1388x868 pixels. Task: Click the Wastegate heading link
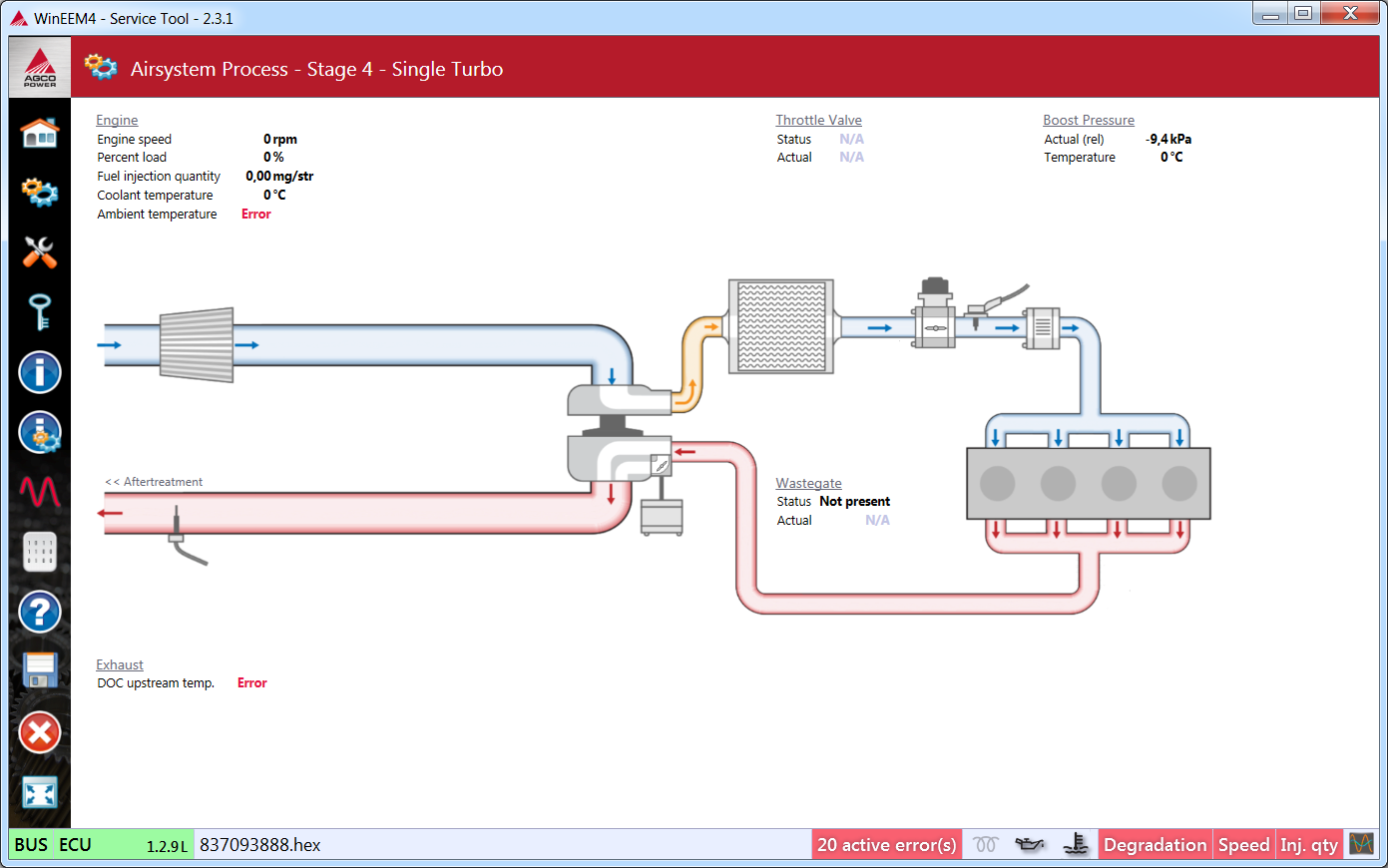(808, 483)
